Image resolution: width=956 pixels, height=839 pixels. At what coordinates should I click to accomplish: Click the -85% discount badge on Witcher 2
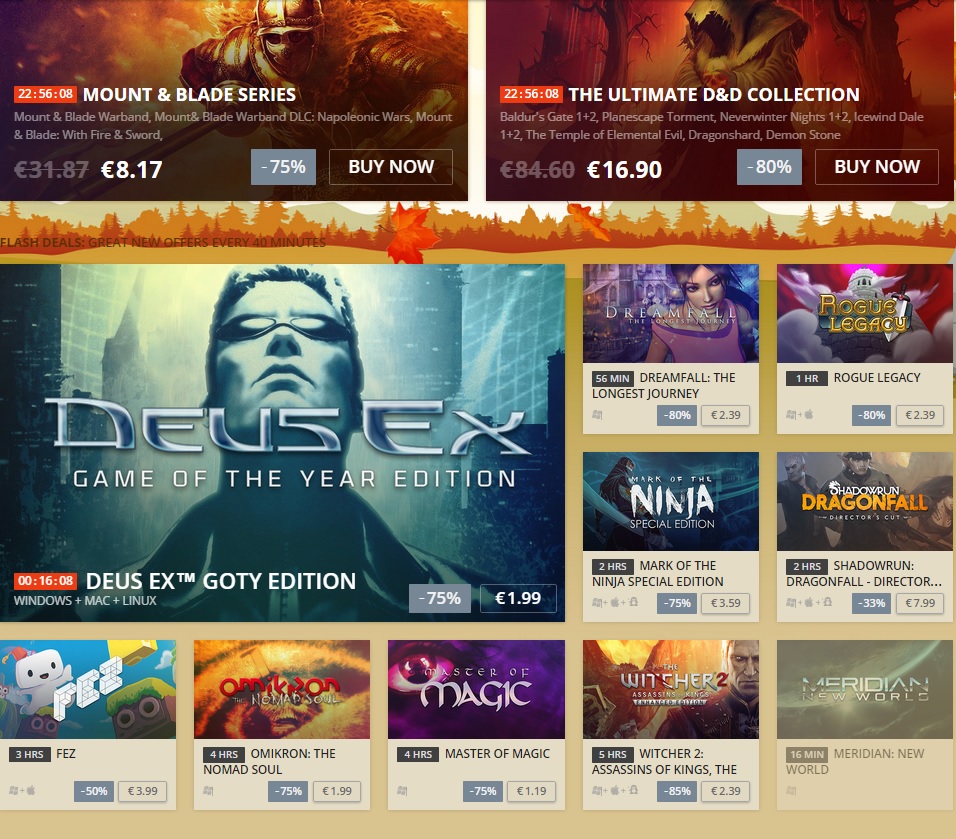677,791
